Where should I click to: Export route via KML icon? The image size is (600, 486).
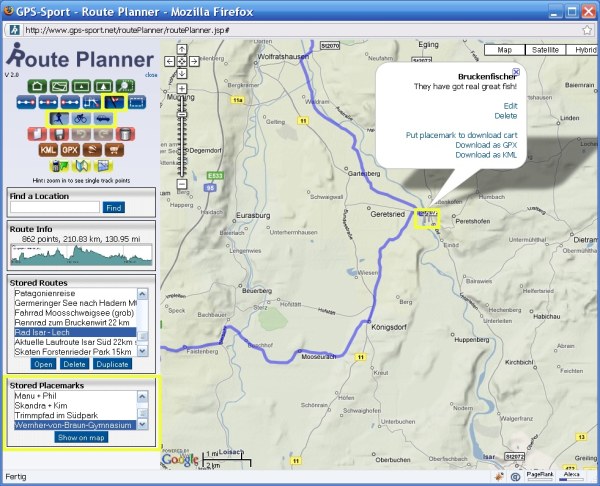click(x=48, y=150)
